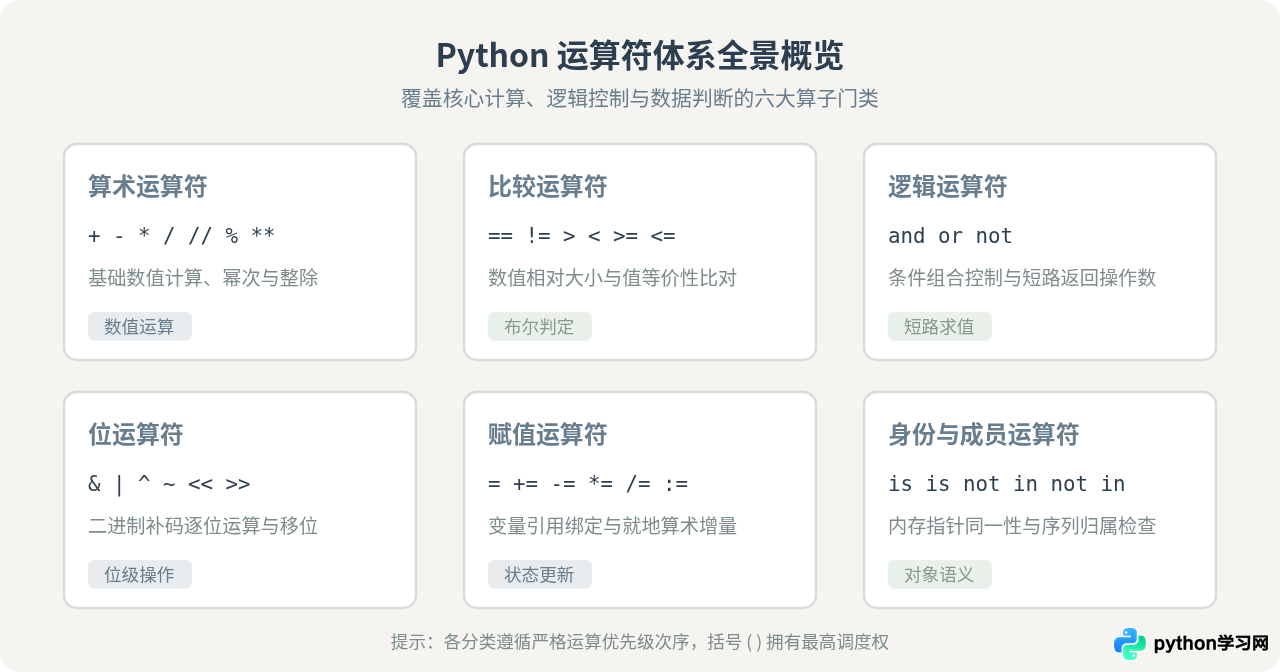Click description 二进制补码逐位运算与移位
Image resolution: width=1280 pixels, height=672 pixels.
(203, 526)
